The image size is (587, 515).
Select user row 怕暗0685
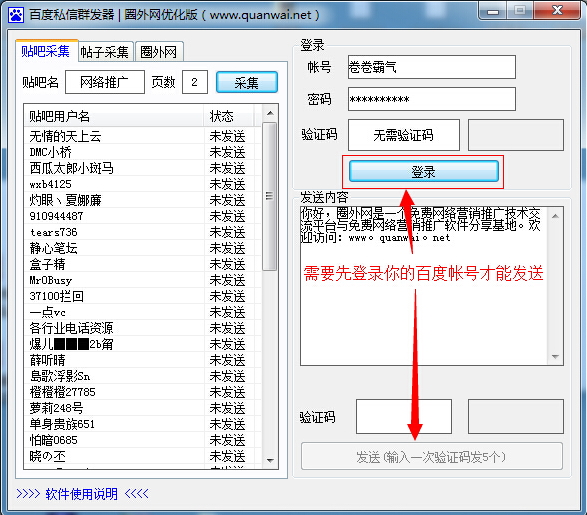click(x=142, y=440)
